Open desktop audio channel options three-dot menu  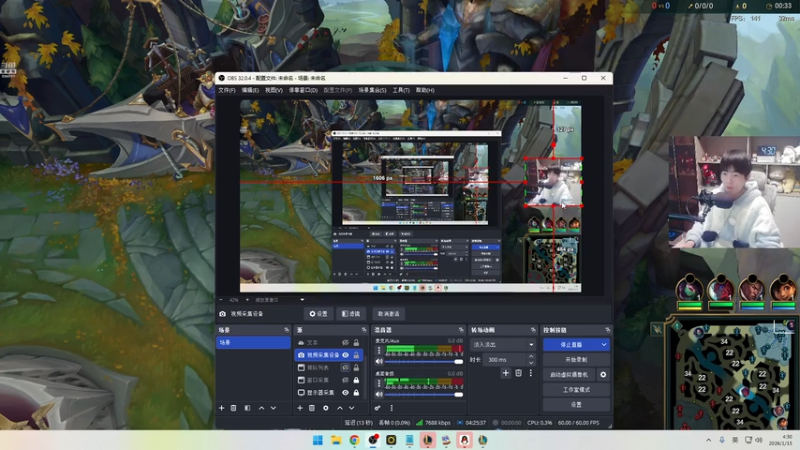(x=379, y=383)
